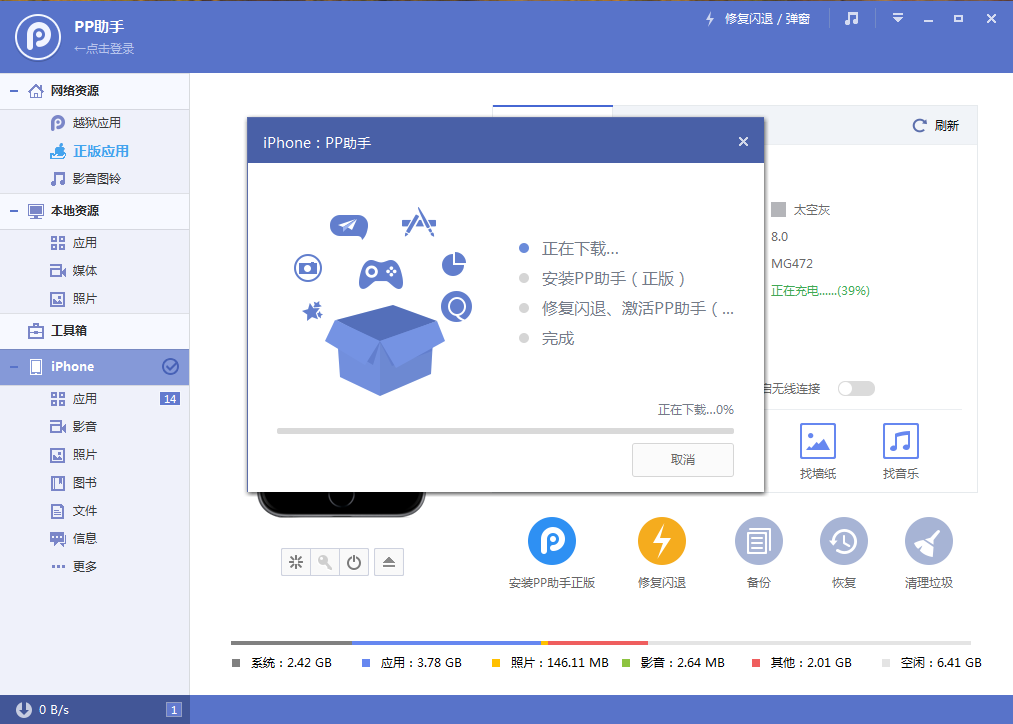The image size is (1013, 724).
Task: Collapse the 网络资源 section
Action: tap(14, 91)
